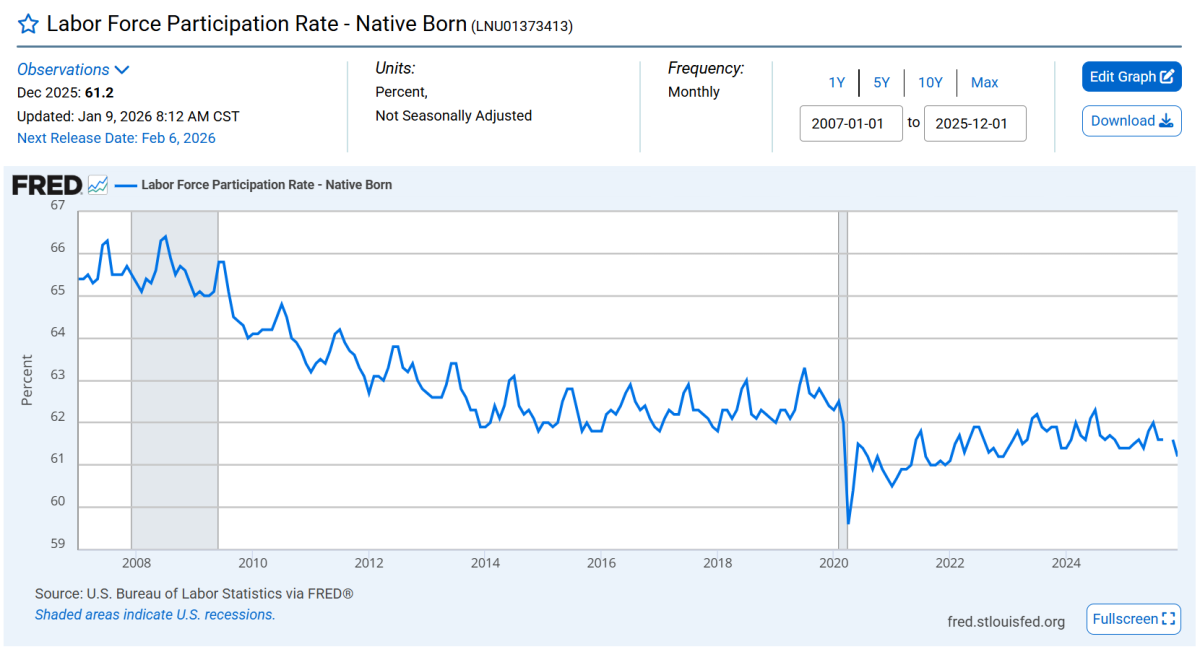Click the chart line icon next to FRED
The height and width of the screenshot is (652, 1200).
[x=98, y=185]
